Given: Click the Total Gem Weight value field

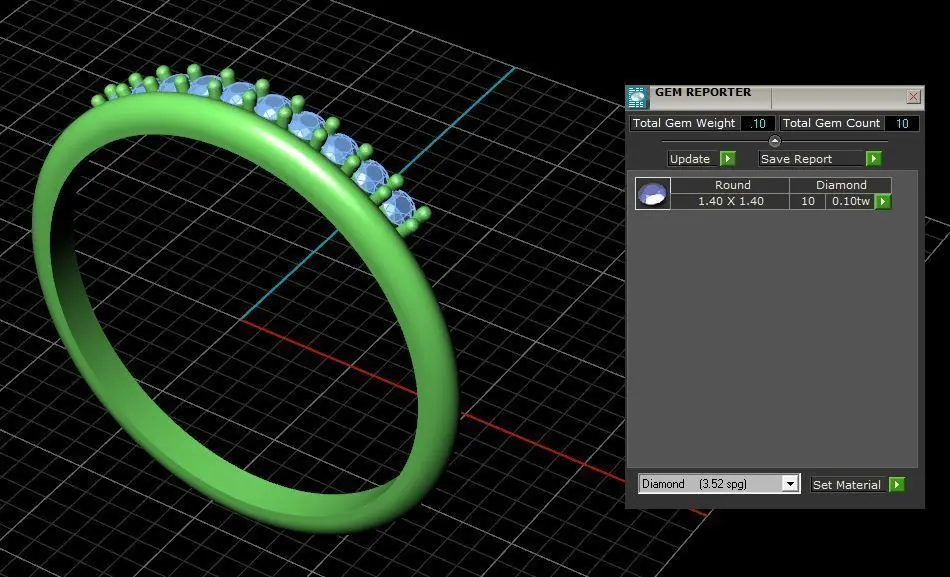Looking at the screenshot, I should coord(758,123).
